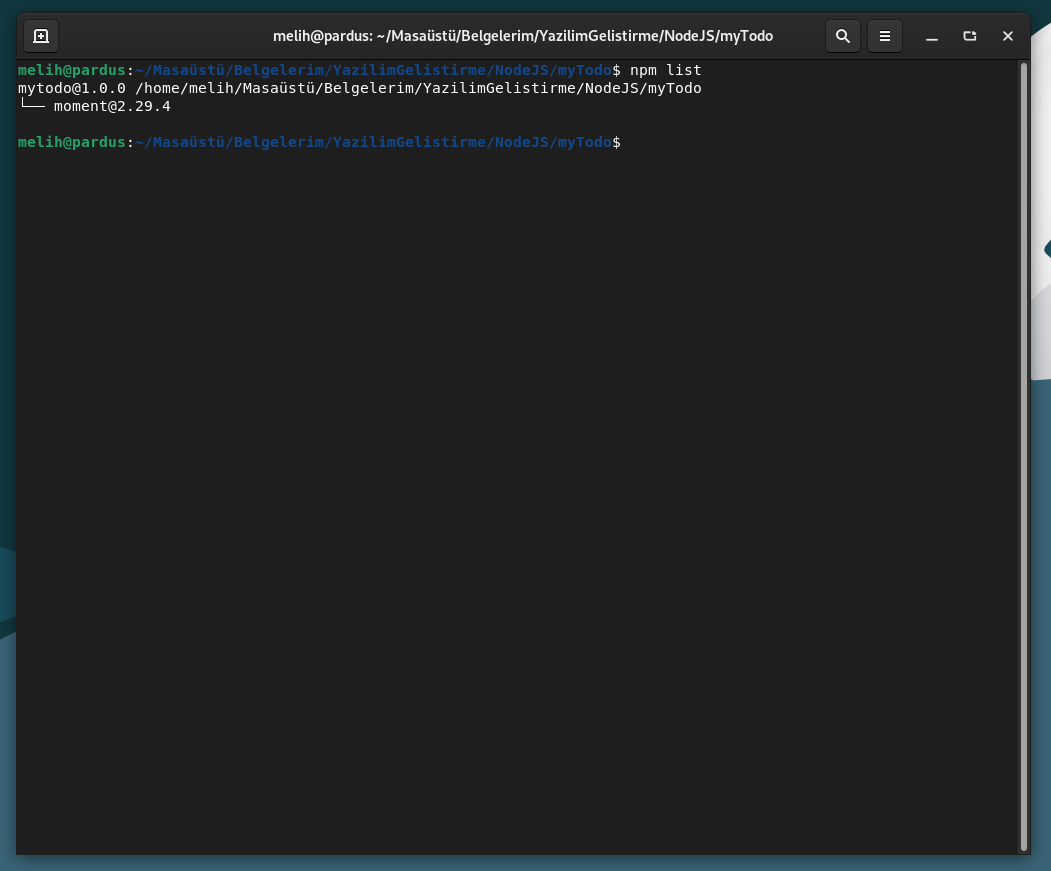Screen dimensions: 1051x871
Task: Click the mytodo@1.0.0 project path line
Action: point(359,88)
